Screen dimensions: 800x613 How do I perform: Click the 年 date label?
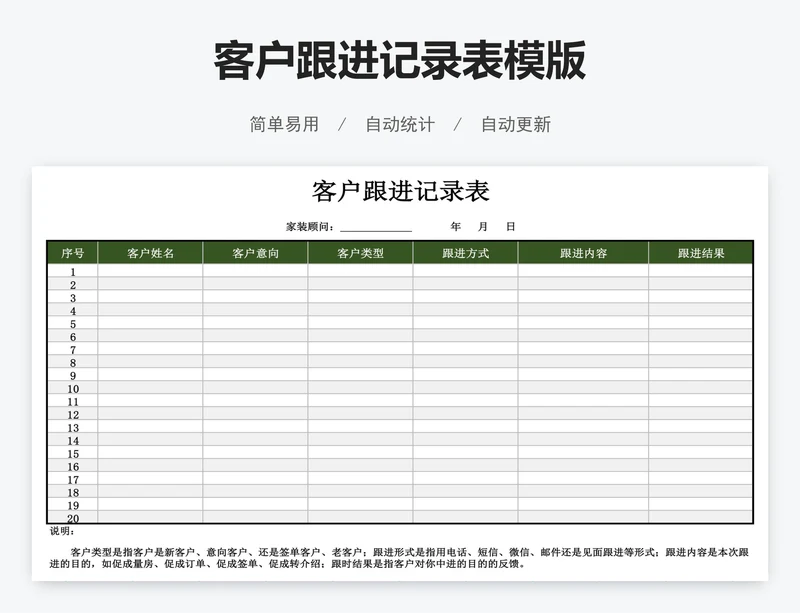click(x=456, y=226)
